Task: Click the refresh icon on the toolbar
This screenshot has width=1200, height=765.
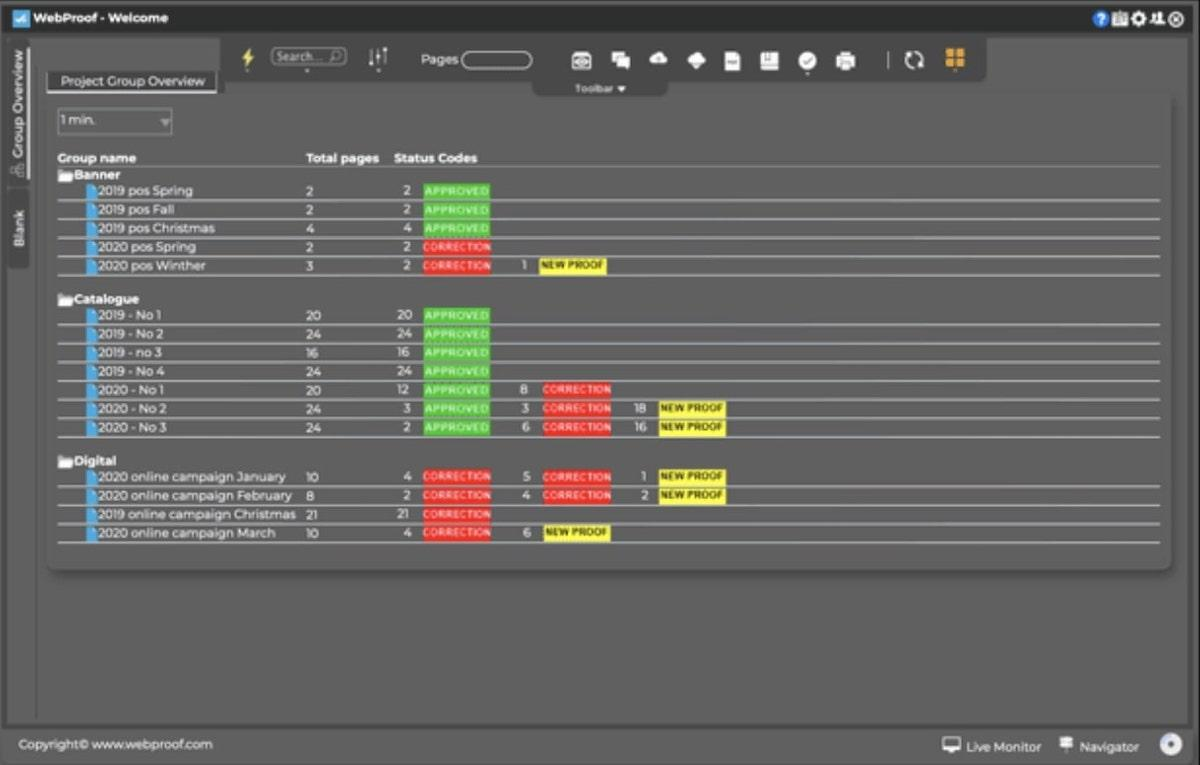Action: coord(914,60)
